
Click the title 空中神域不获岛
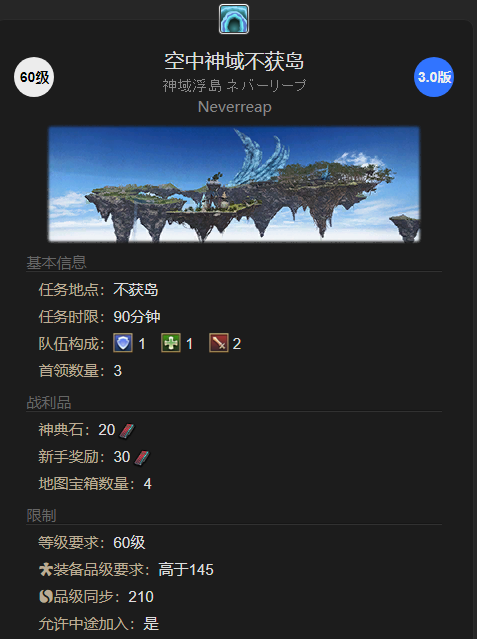point(234,61)
